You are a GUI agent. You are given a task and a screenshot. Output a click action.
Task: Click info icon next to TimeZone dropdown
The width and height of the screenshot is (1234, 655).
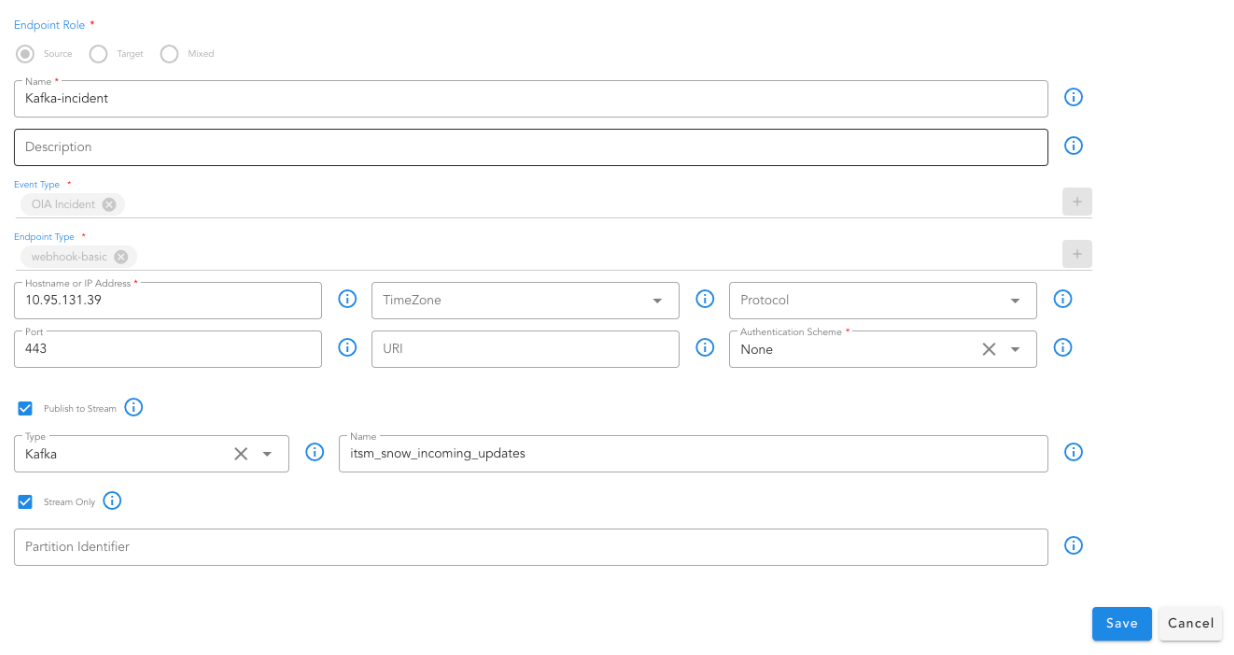click(x=704, y=299)
